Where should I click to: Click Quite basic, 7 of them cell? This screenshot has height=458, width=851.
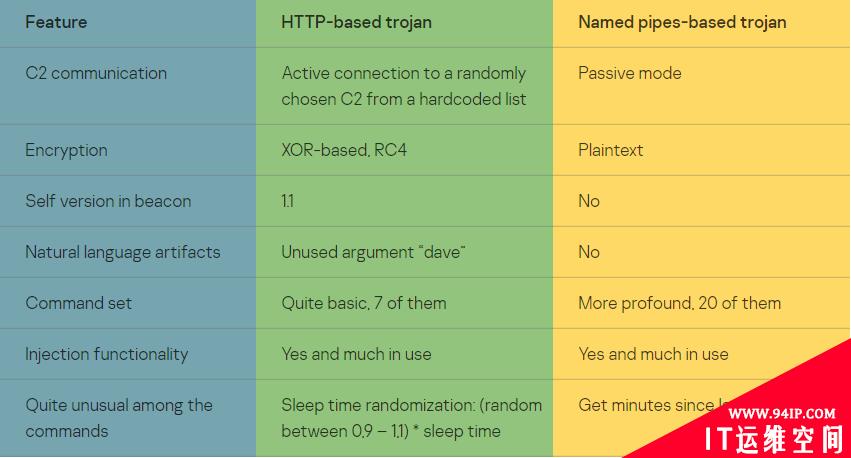tap(364, 303)
